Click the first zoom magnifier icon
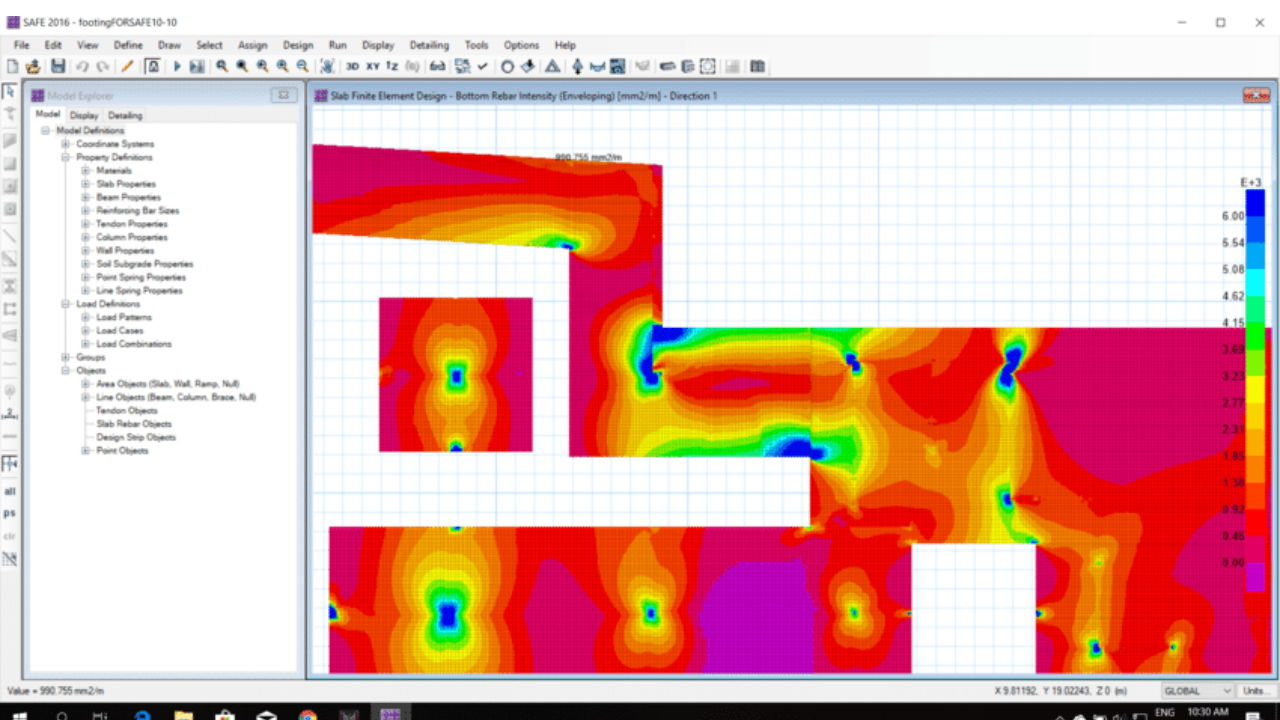The width and height of the screenshot is (1280, 720). click(x=222, y=67)
